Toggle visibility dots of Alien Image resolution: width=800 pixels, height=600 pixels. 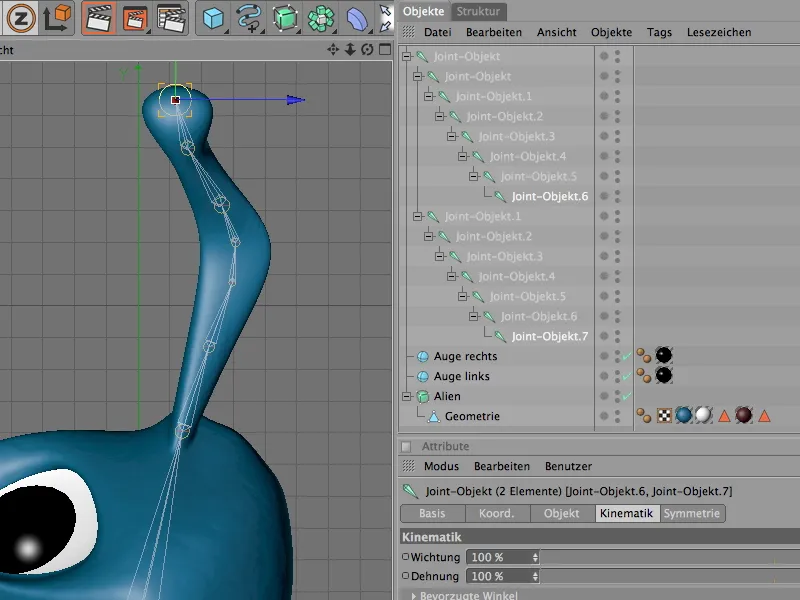(x=617, y=396)
